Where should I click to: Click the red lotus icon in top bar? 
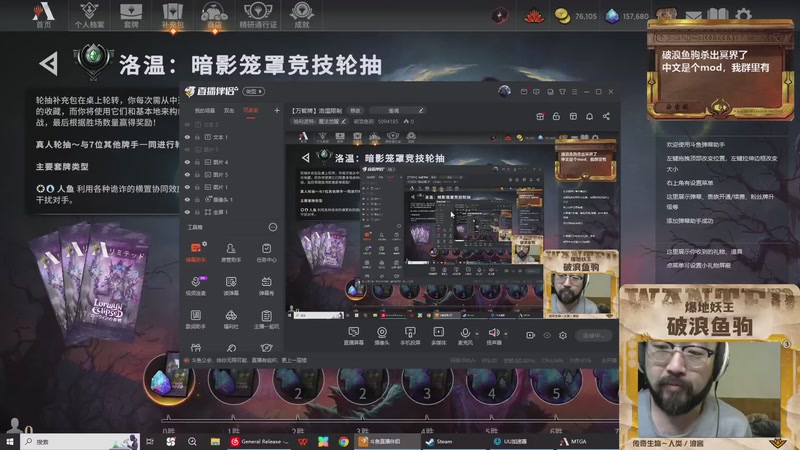coord(534,16)
